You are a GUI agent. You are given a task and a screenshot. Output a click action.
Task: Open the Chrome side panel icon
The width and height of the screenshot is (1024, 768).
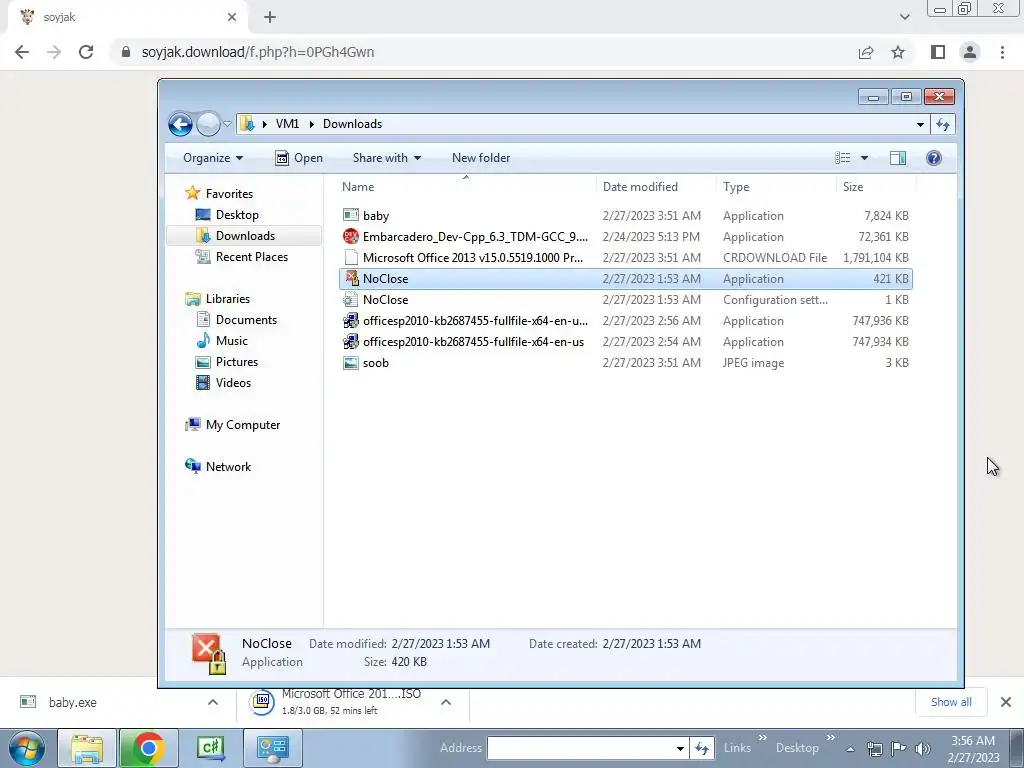pyautogui.click(x=938, y=52)
